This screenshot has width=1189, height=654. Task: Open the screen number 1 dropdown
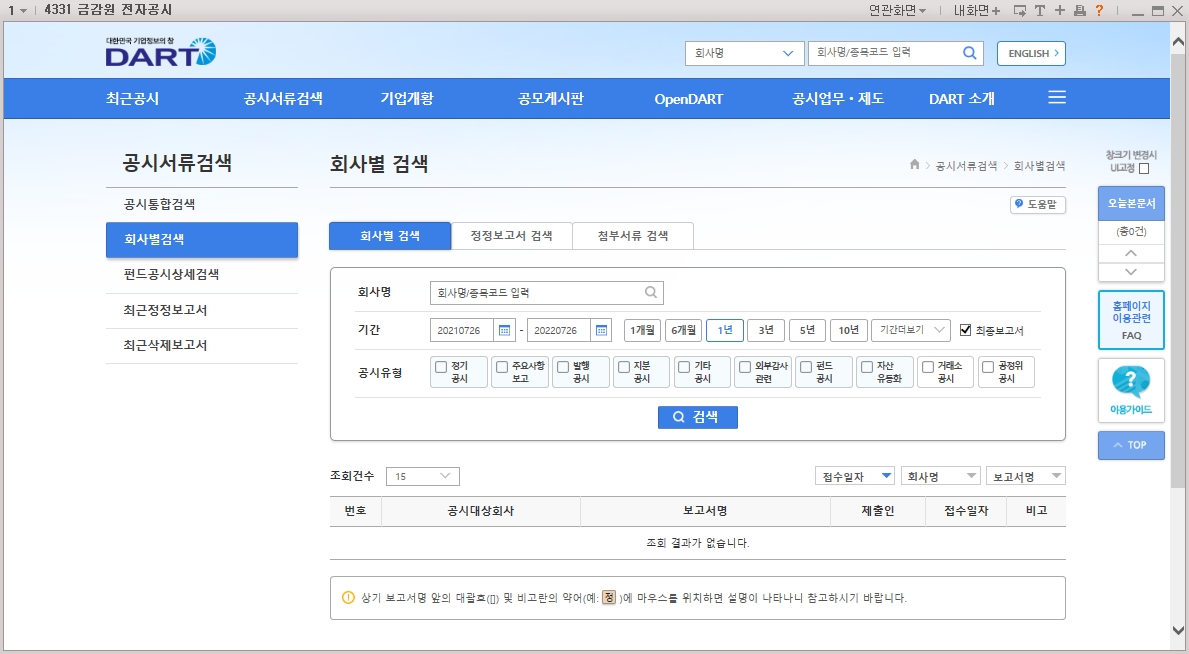pos(17,11)
